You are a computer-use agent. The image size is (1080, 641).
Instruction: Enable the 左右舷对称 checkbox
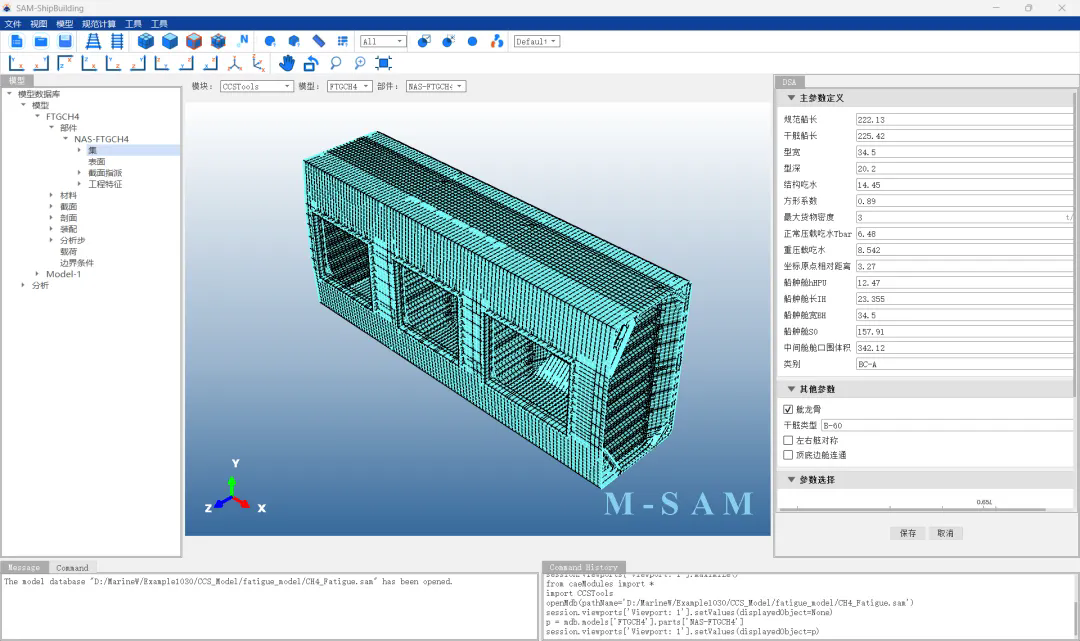coord(788,440)
